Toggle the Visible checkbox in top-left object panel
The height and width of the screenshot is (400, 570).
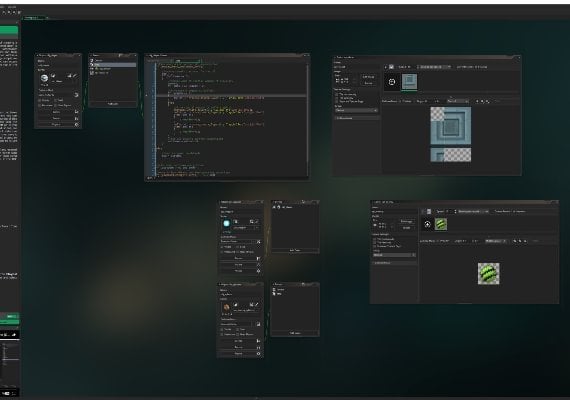click(x=40, y=100)
